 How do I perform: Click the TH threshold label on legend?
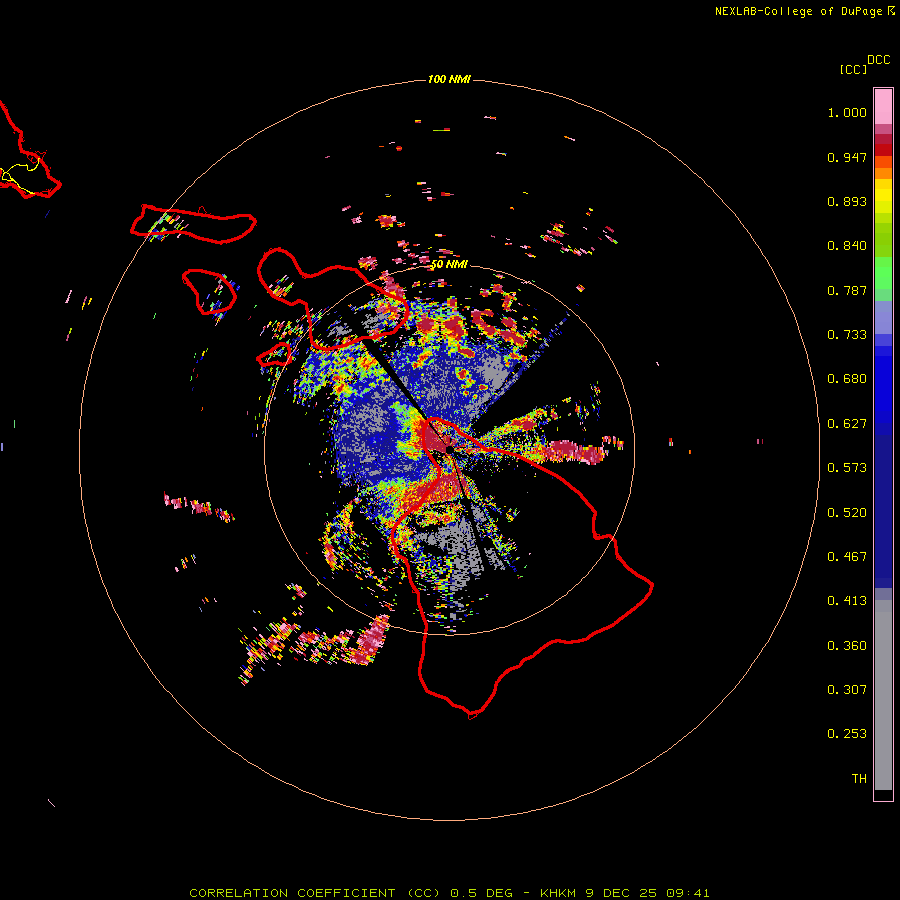859,779
